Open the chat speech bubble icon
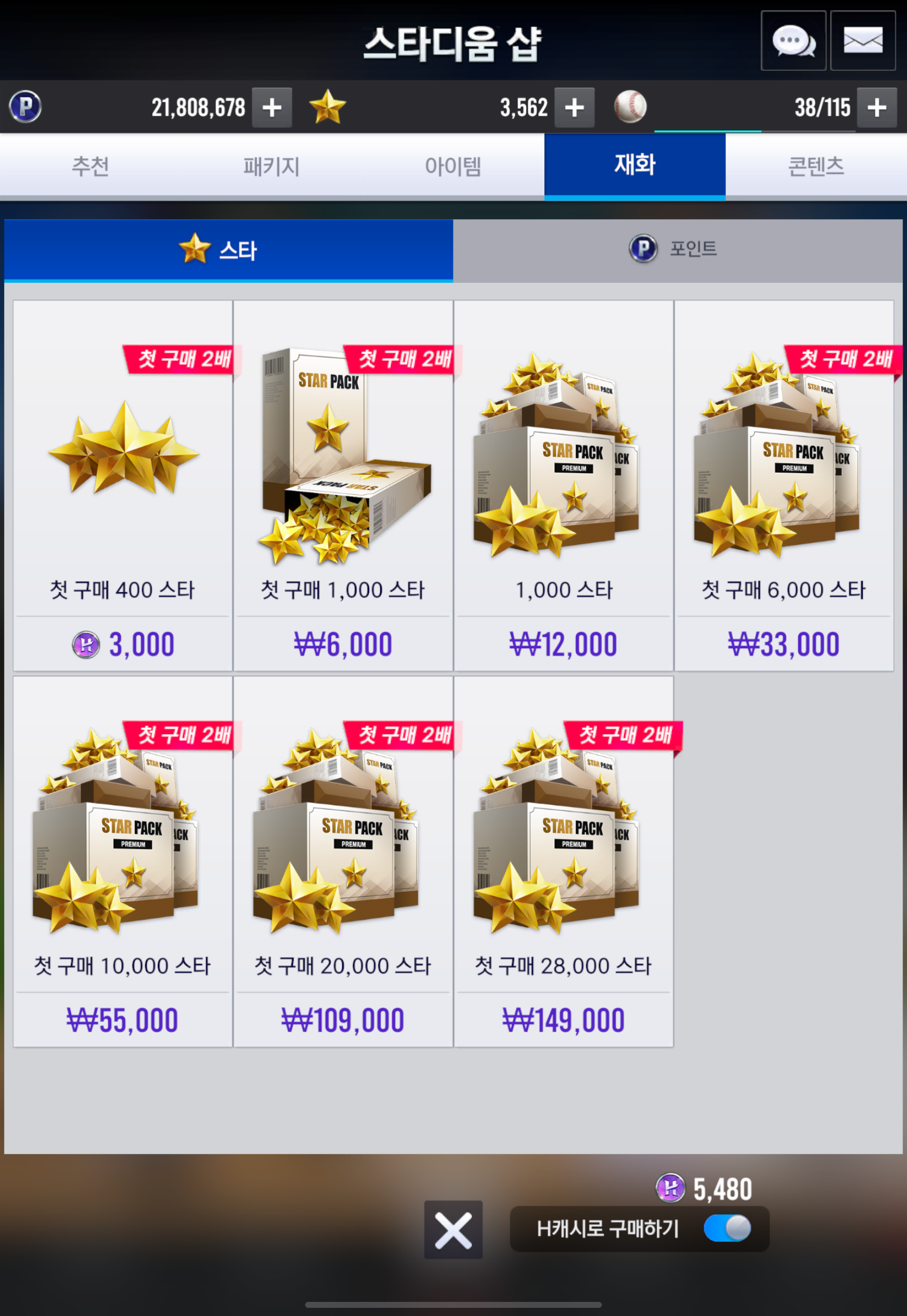Screen dimensions: 907x1316 pyautogui.click(x=793, y=41)
